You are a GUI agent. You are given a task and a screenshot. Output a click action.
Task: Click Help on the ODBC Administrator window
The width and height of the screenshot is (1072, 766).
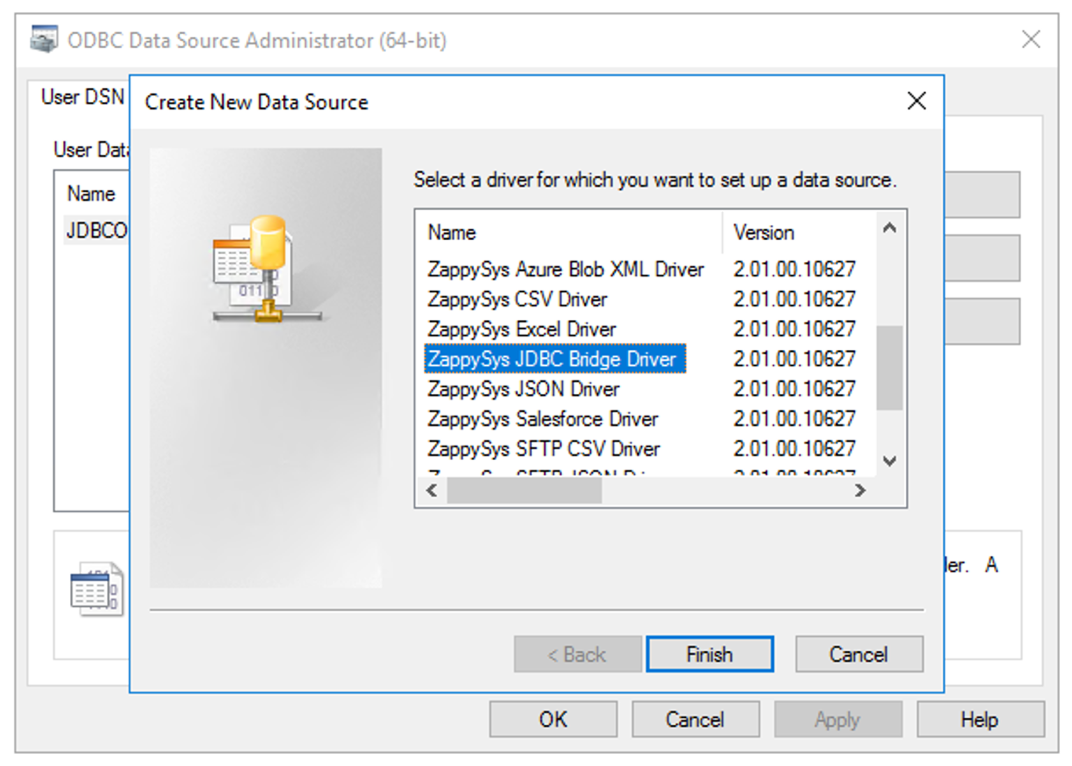pyautogui.click(x=979, y=719)
